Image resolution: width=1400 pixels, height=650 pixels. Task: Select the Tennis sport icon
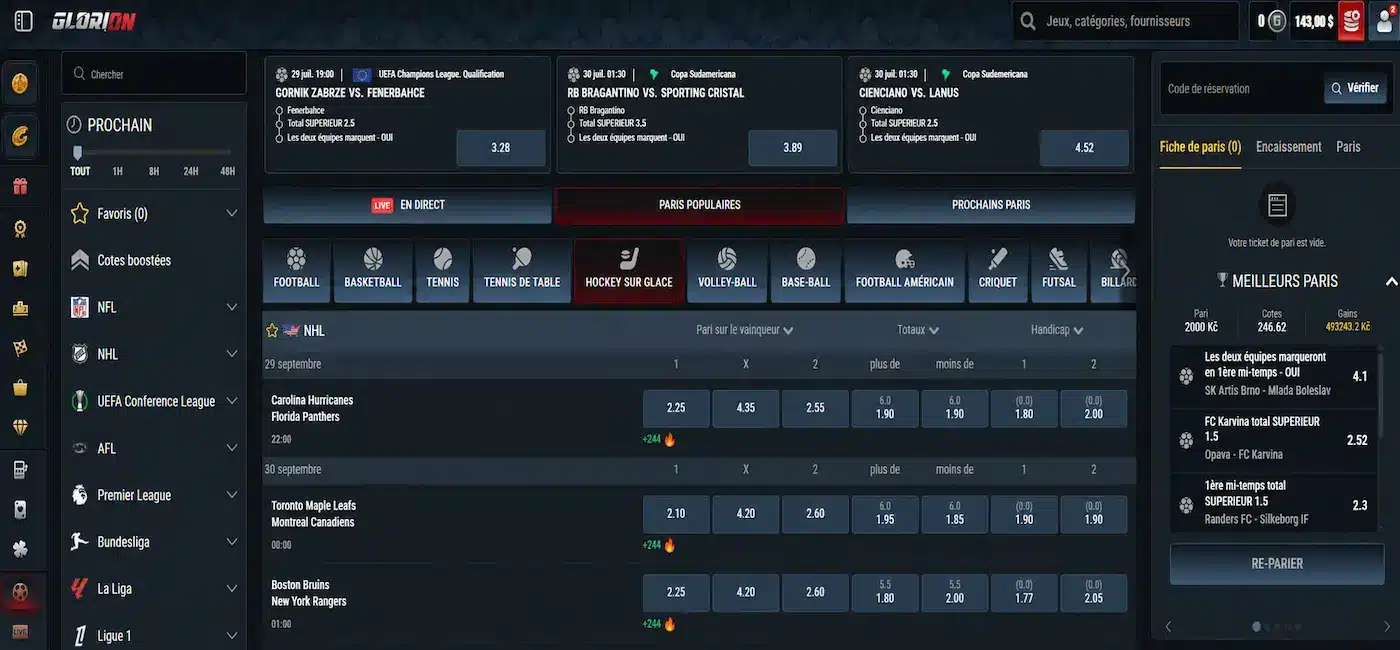(x=442, y=270)
